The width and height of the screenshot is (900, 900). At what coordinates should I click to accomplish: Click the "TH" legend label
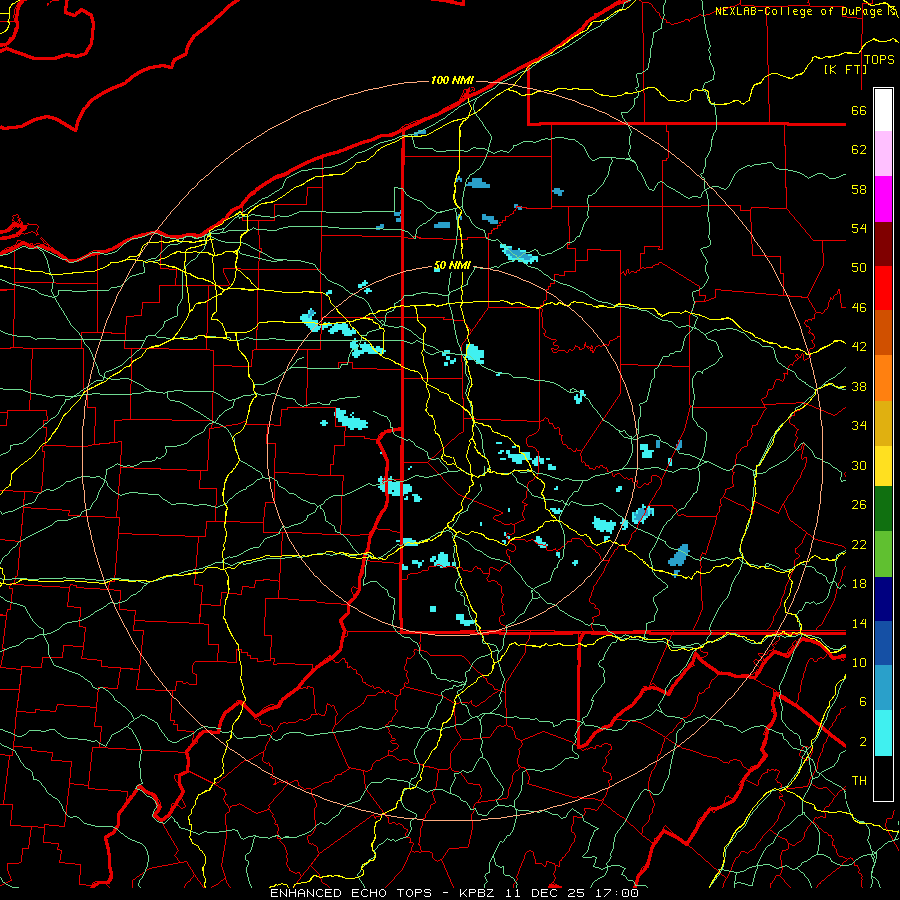pos(859,780)
